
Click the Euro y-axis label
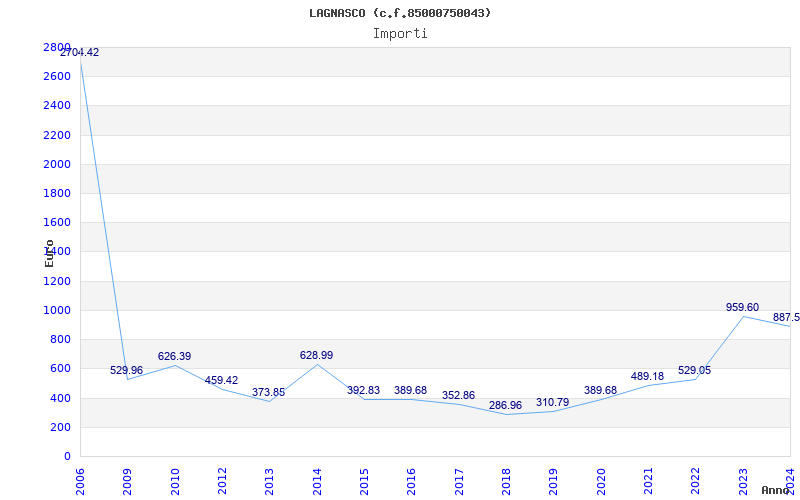click(49, 253)
